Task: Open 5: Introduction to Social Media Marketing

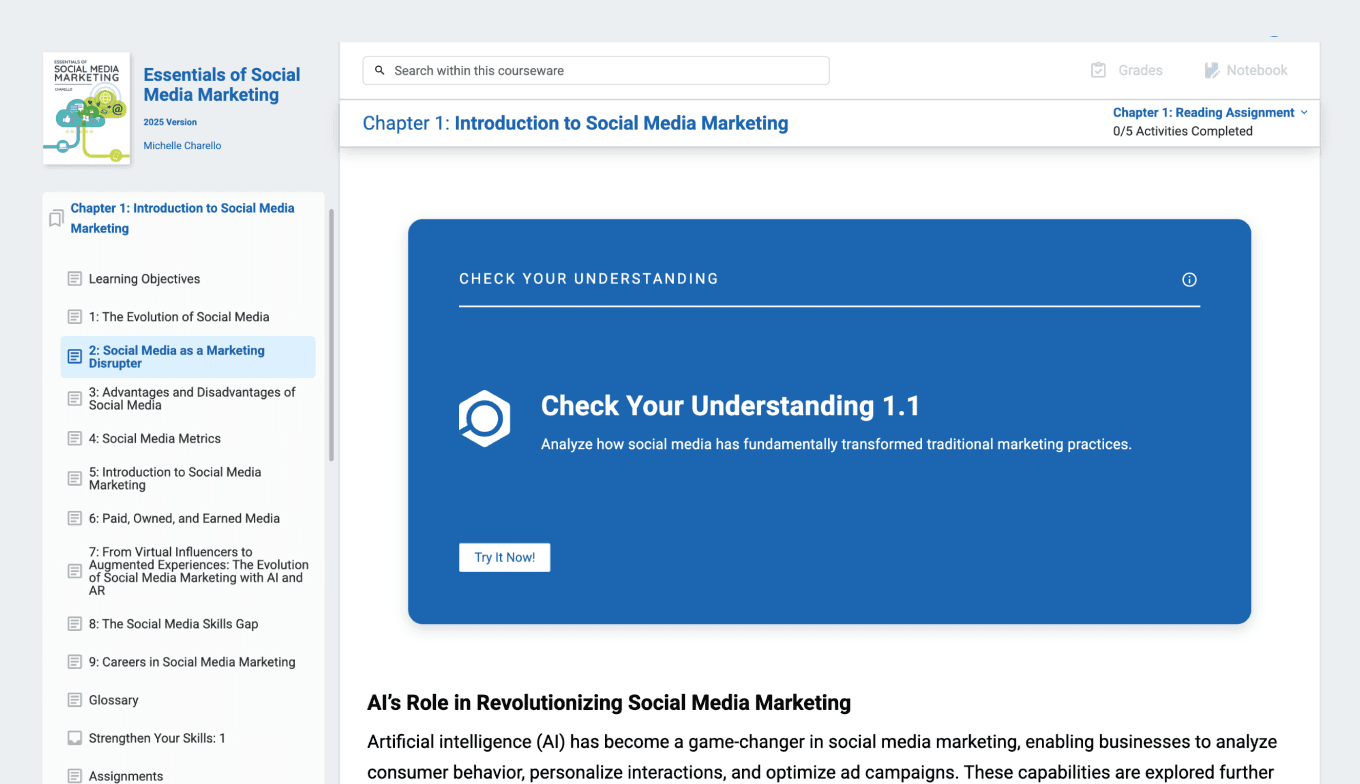Action: (x=175, y=479)
